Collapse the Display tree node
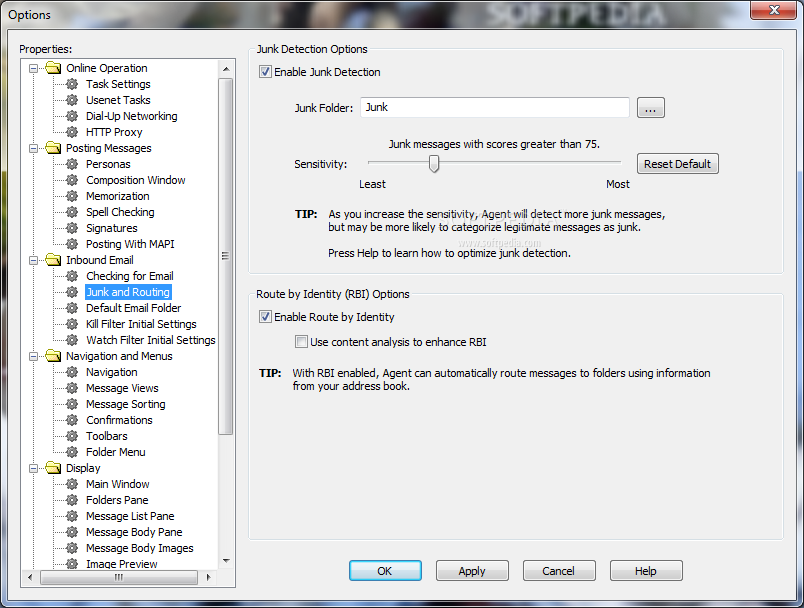804x608 pixels. tap(33, 468)
